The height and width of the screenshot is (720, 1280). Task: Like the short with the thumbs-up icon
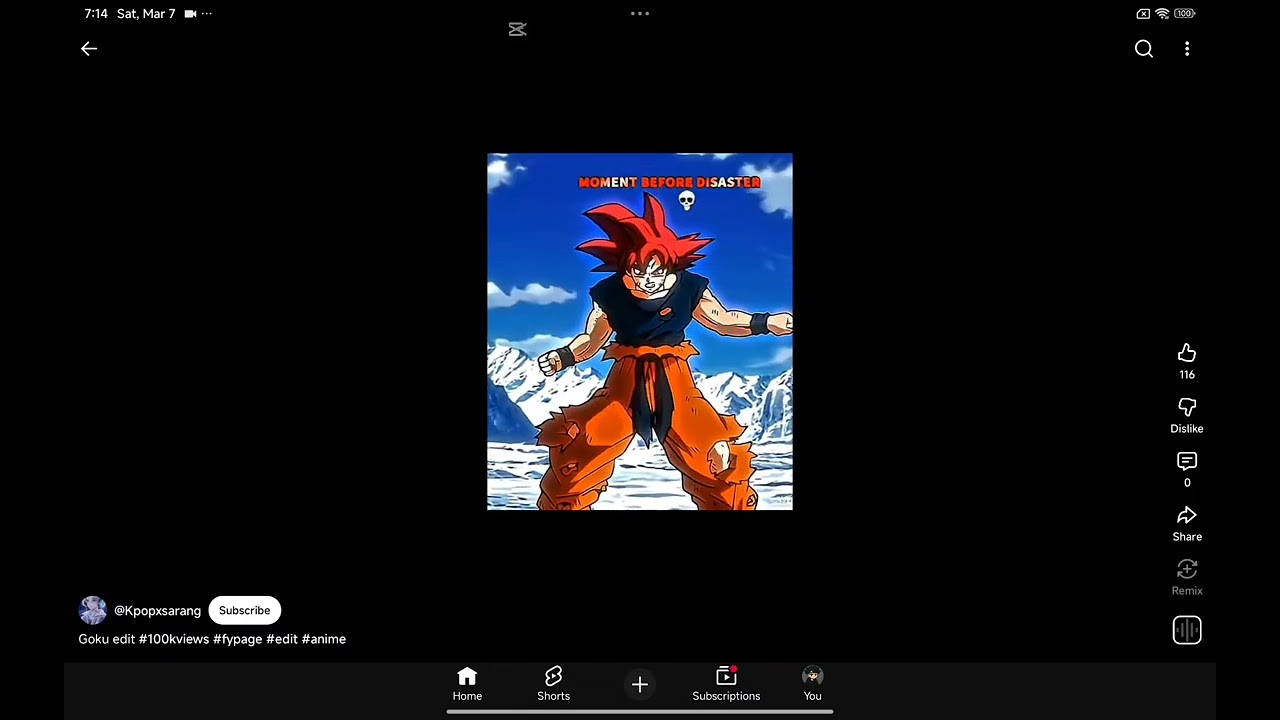tap(1187, 353)
